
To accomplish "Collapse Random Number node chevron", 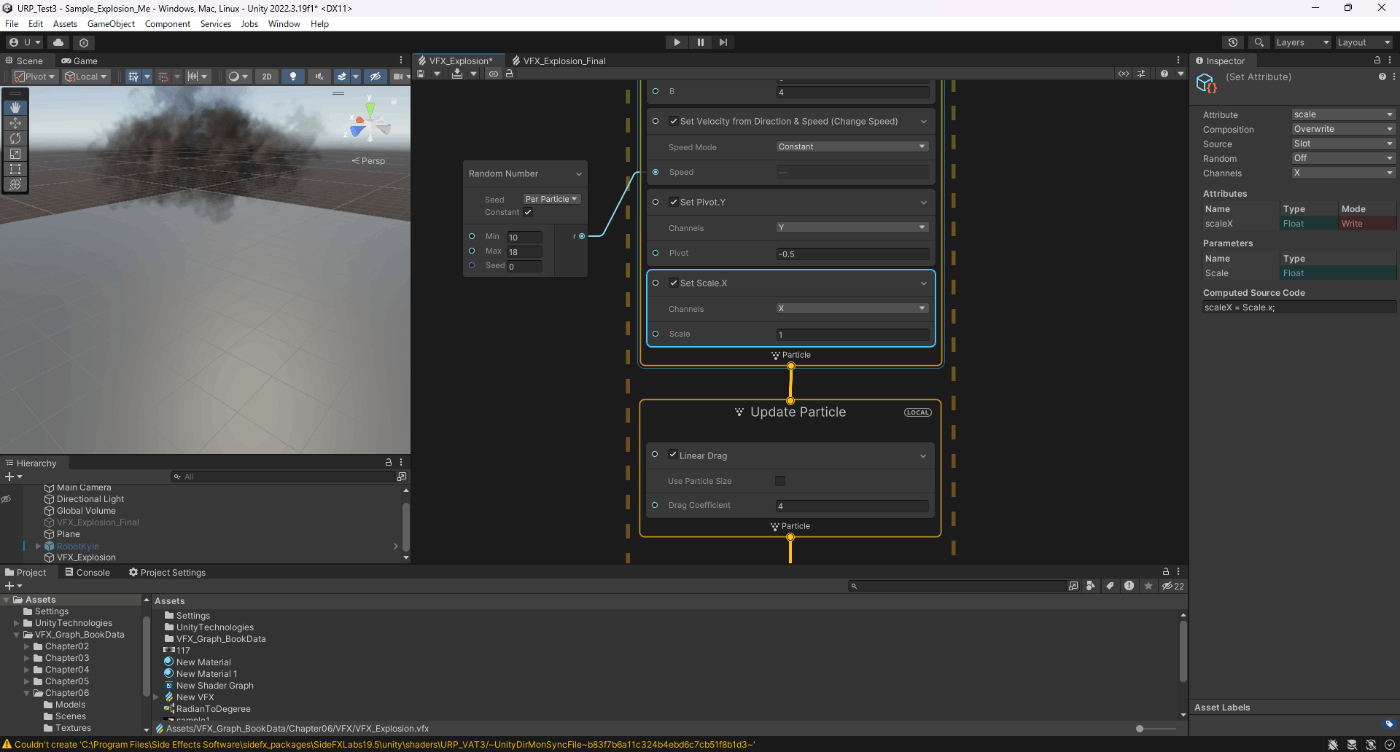I will (578, 174).
